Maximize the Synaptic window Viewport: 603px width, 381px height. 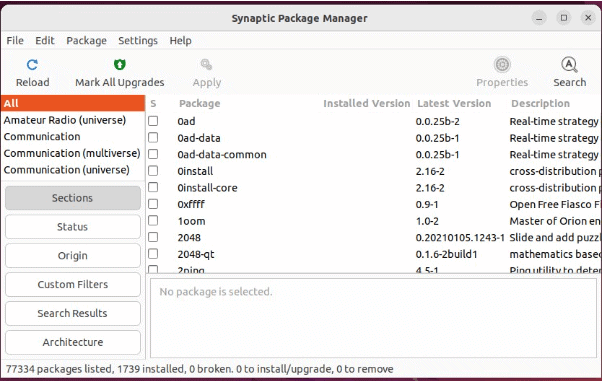564,18
